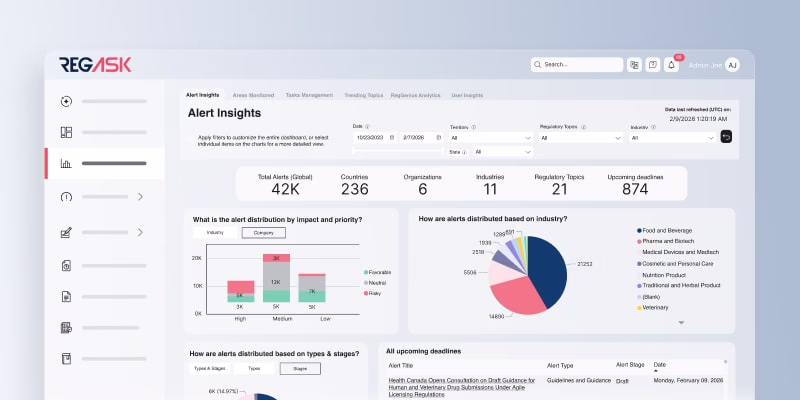Click the Alert Title column header
The width and height of the screenshot is (800, 400).
pyautogui.click(x=401, y=365)
